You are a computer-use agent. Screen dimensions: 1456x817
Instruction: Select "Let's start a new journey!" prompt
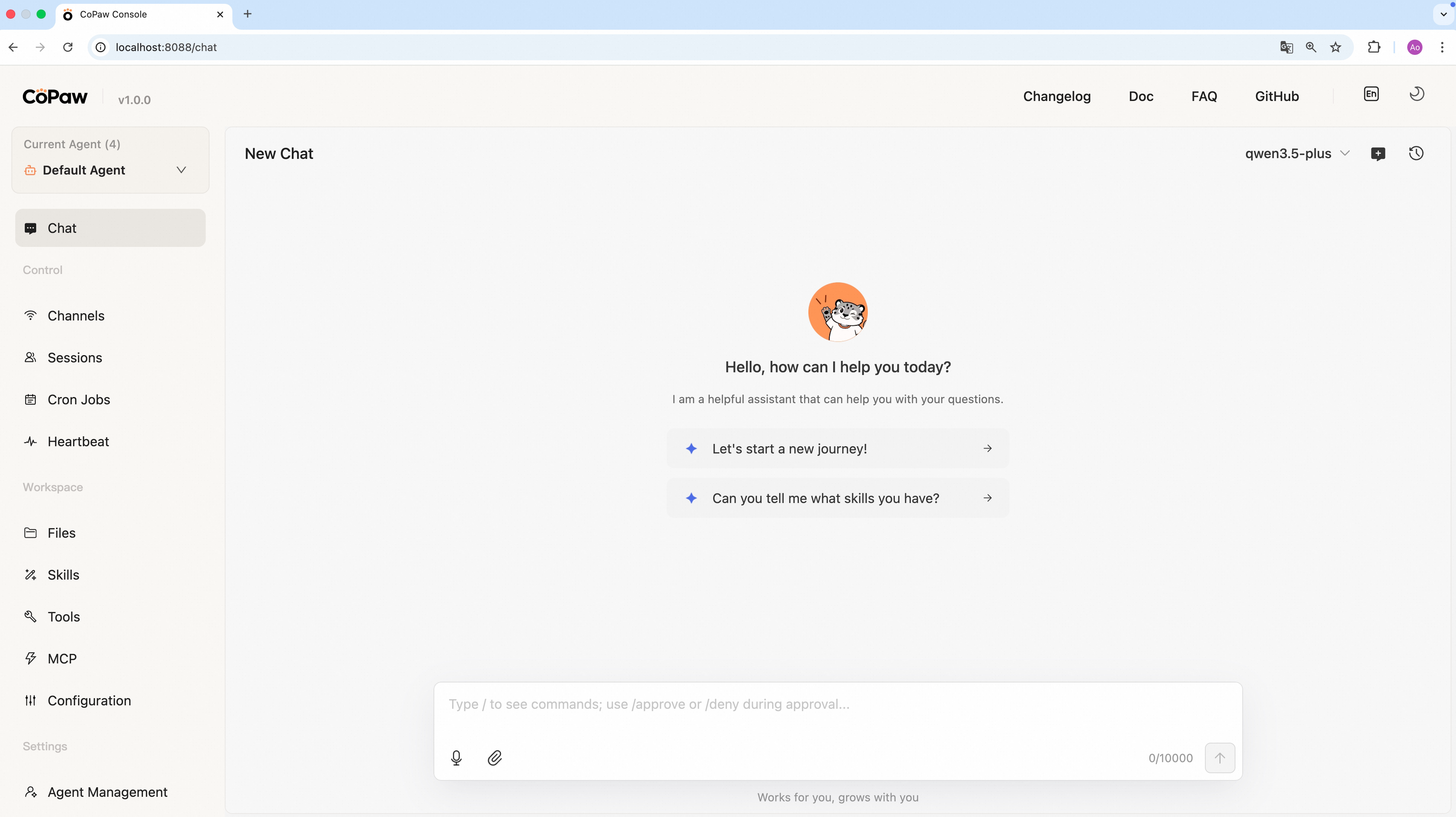[838, 449]
